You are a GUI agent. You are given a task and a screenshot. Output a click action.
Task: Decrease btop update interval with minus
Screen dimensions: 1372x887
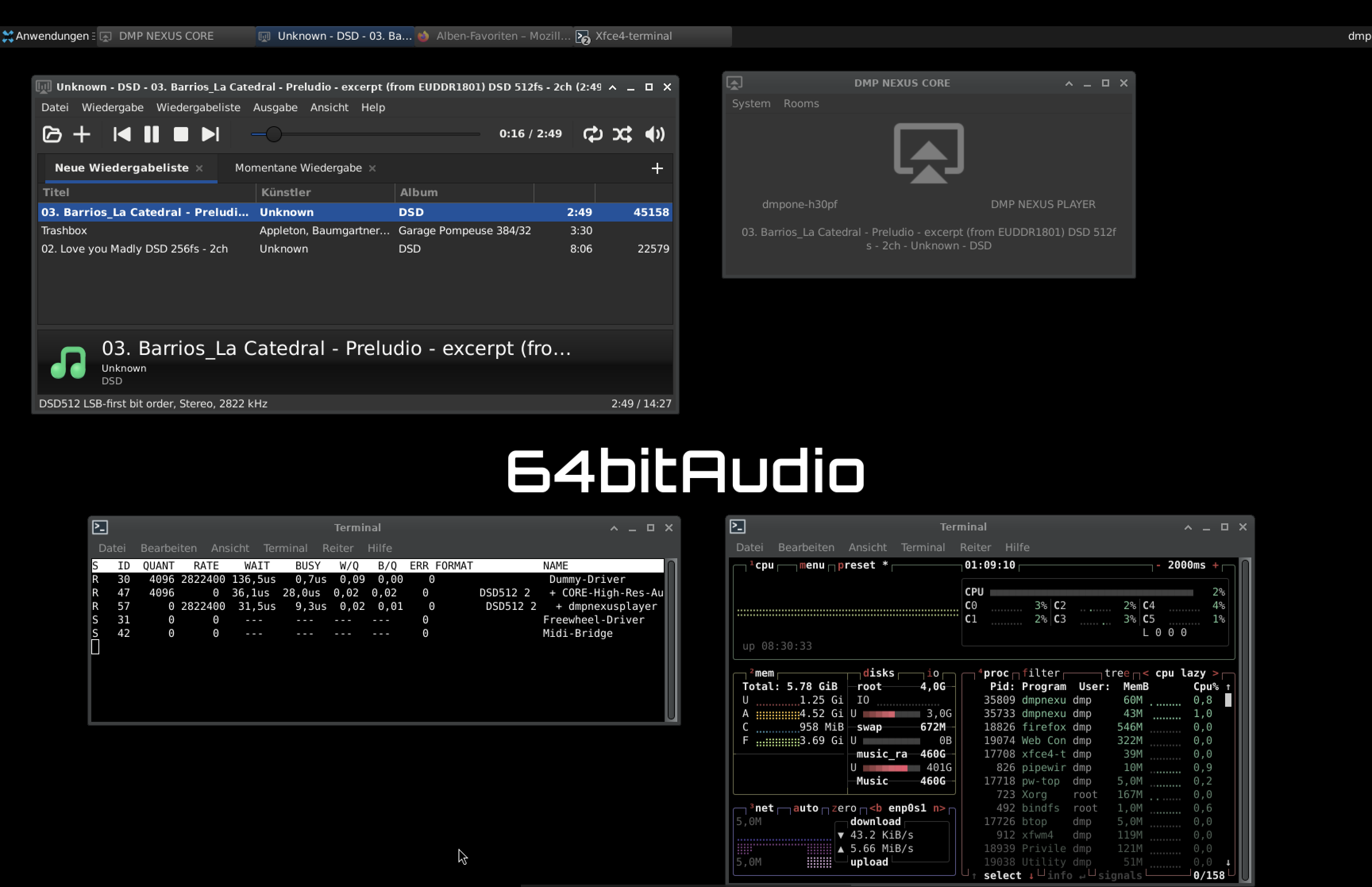point(1158,565)
